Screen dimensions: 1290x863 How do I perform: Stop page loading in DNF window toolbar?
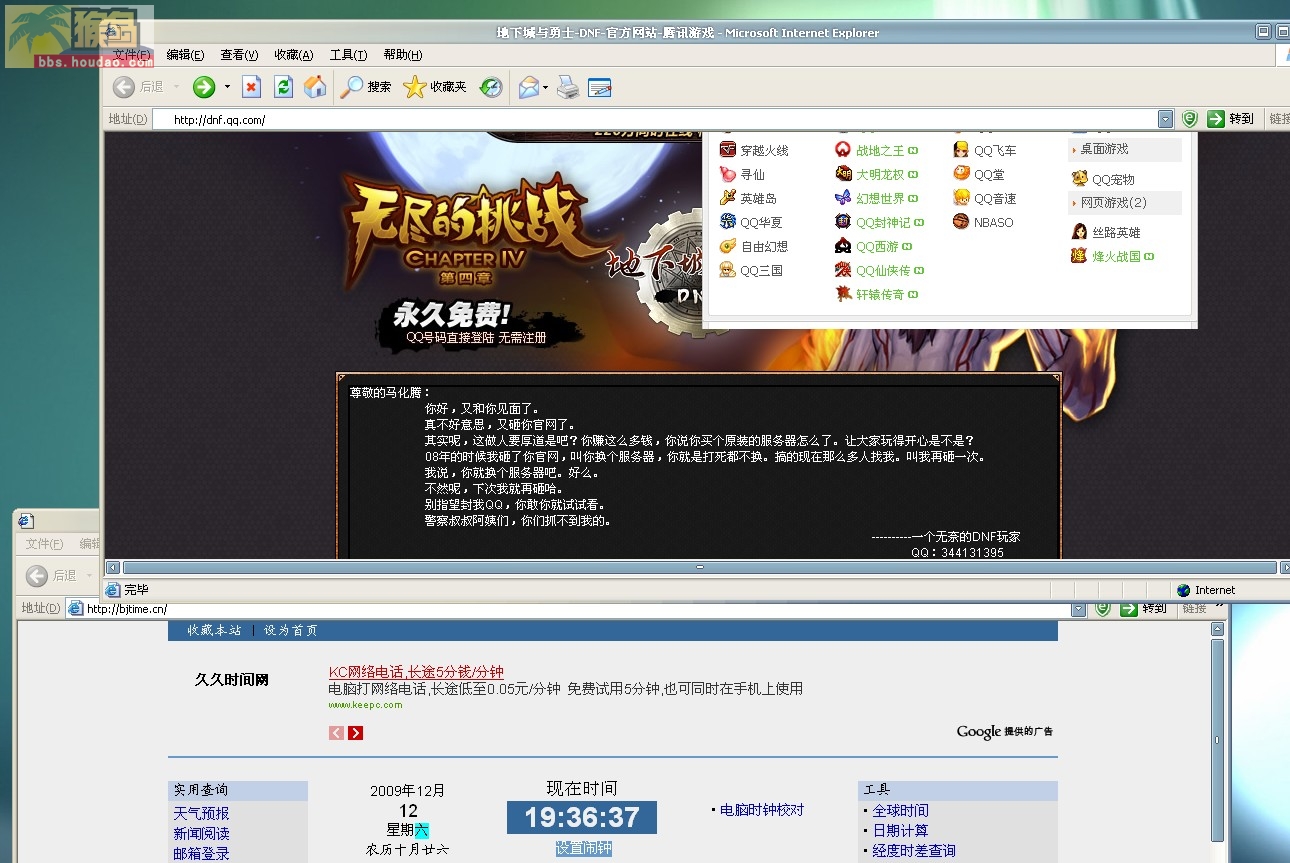point(252,87)
